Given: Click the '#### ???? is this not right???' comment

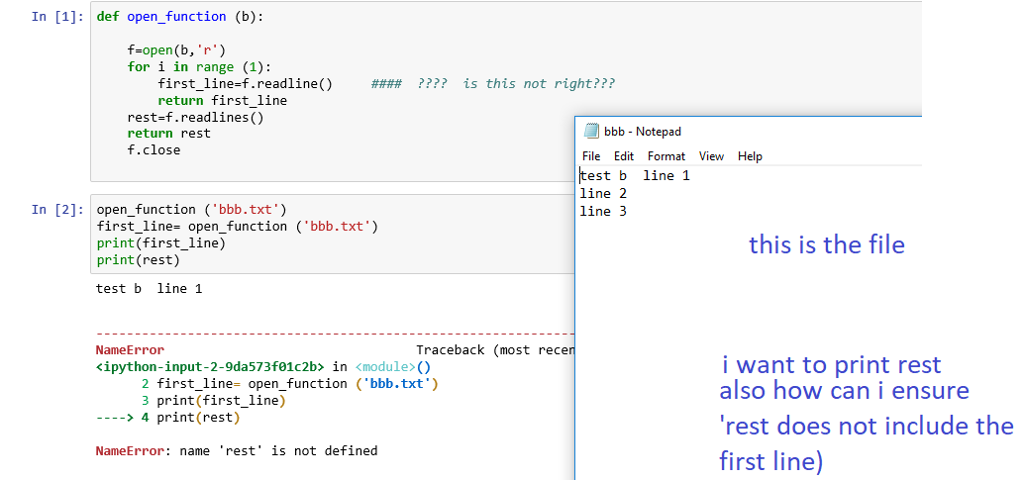Looking at the screenshot, I should click(x=493, y=84).
